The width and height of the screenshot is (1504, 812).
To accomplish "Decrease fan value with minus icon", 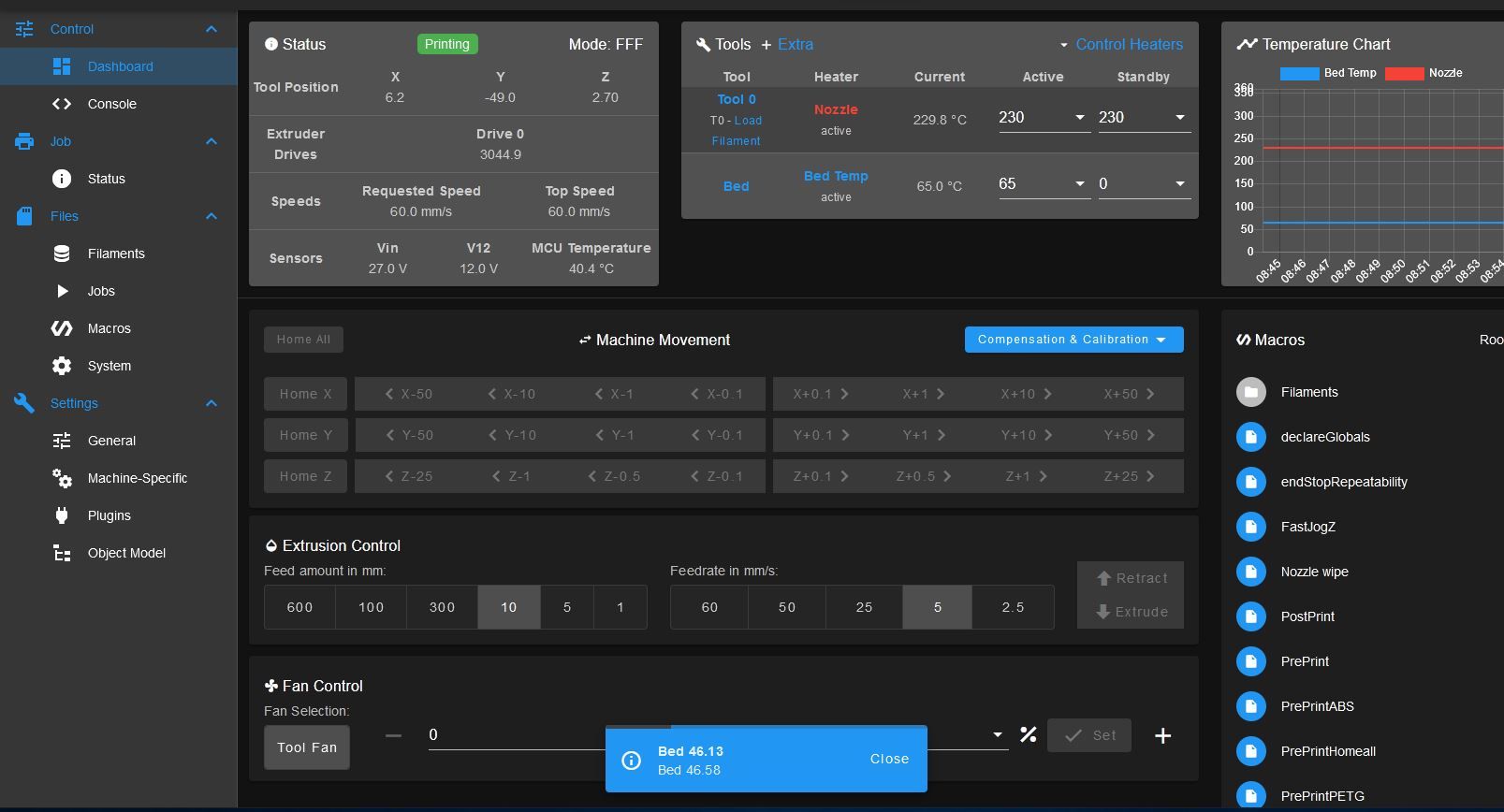I will pyautogui.click(x=393, y=735).
